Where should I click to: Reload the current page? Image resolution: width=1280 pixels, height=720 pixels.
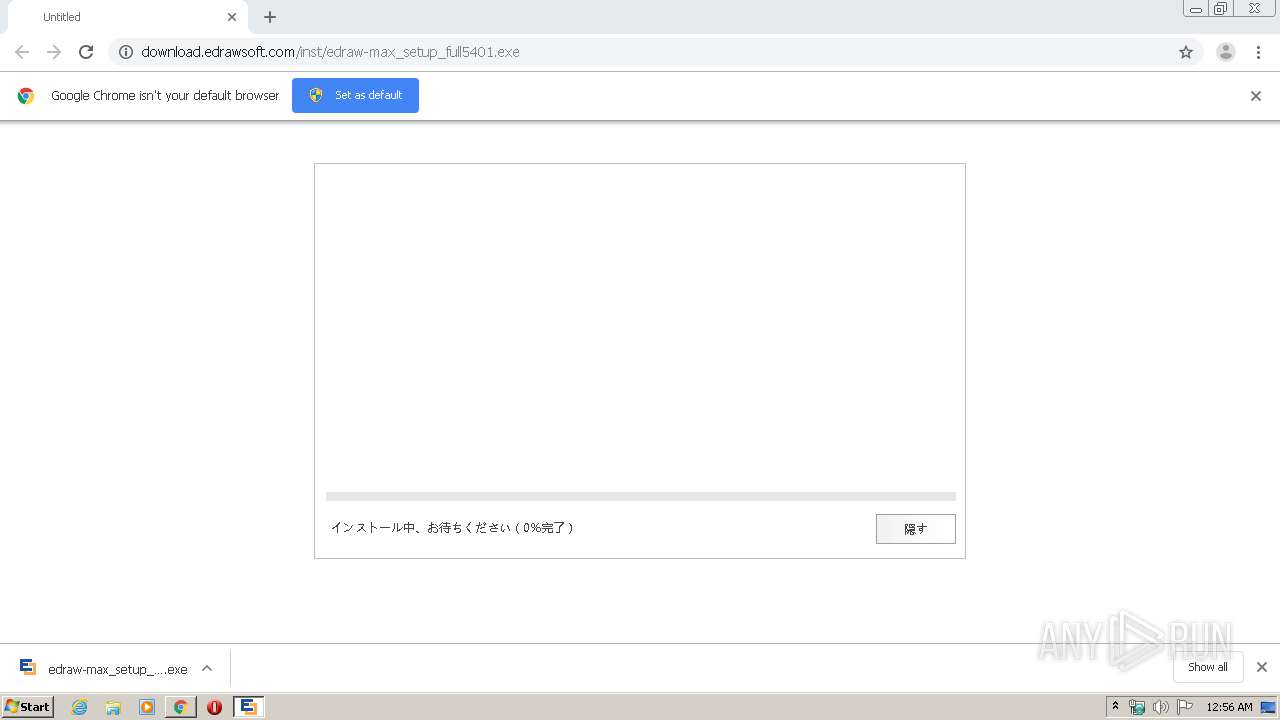pos(86,52)
